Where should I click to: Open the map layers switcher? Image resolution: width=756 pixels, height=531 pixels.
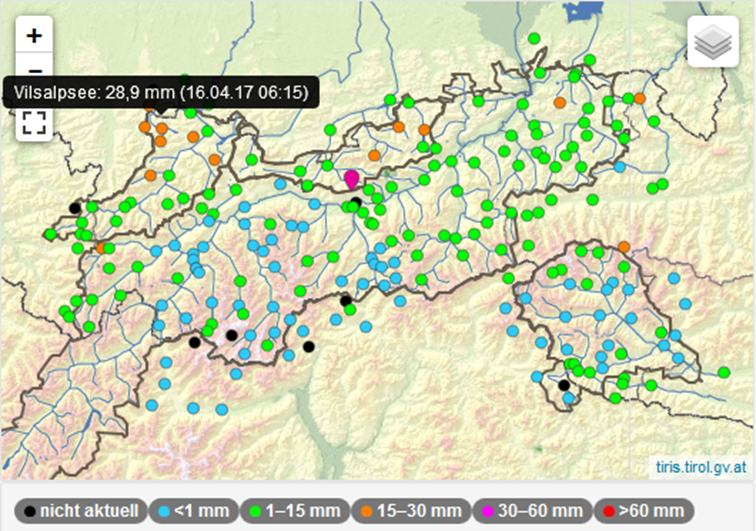[713, 41]
